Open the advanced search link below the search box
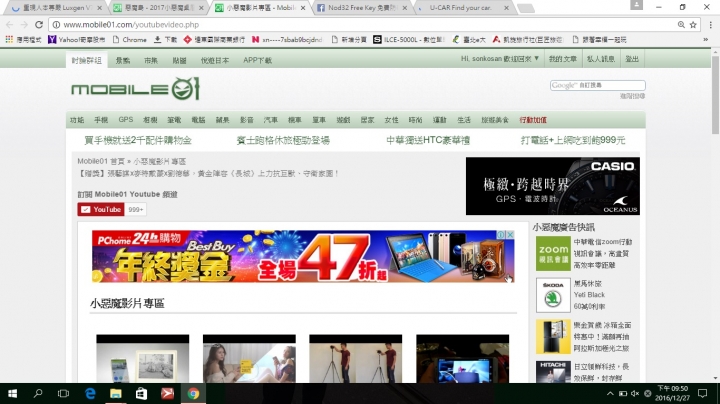This screenshot has height=404, width=720. 632,96
